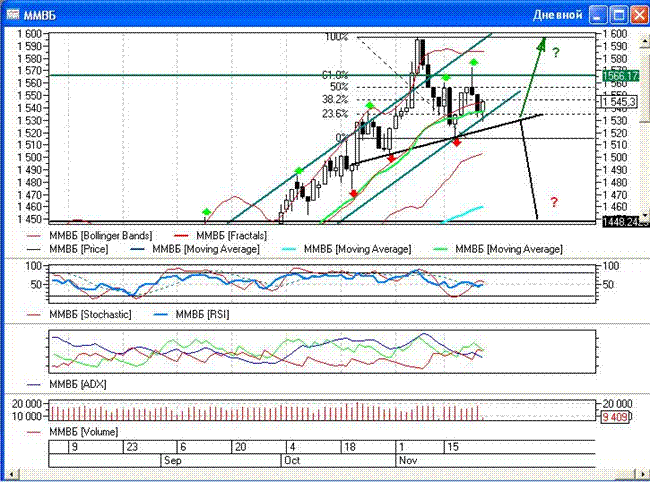This screenshot has height=482, width=650.
Task: Select the ММВБ [Volume] legend entry
Action: [x=73, y=432]
